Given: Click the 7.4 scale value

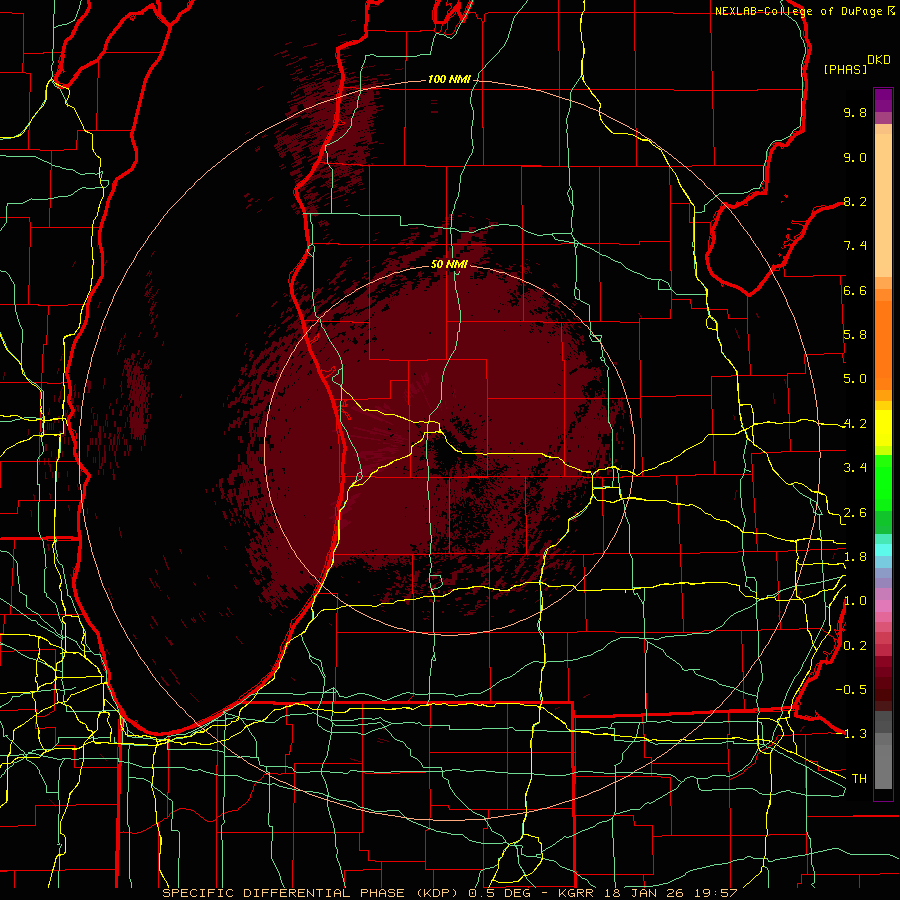Looking at the screenshot, I should click(x=855, y=246).
